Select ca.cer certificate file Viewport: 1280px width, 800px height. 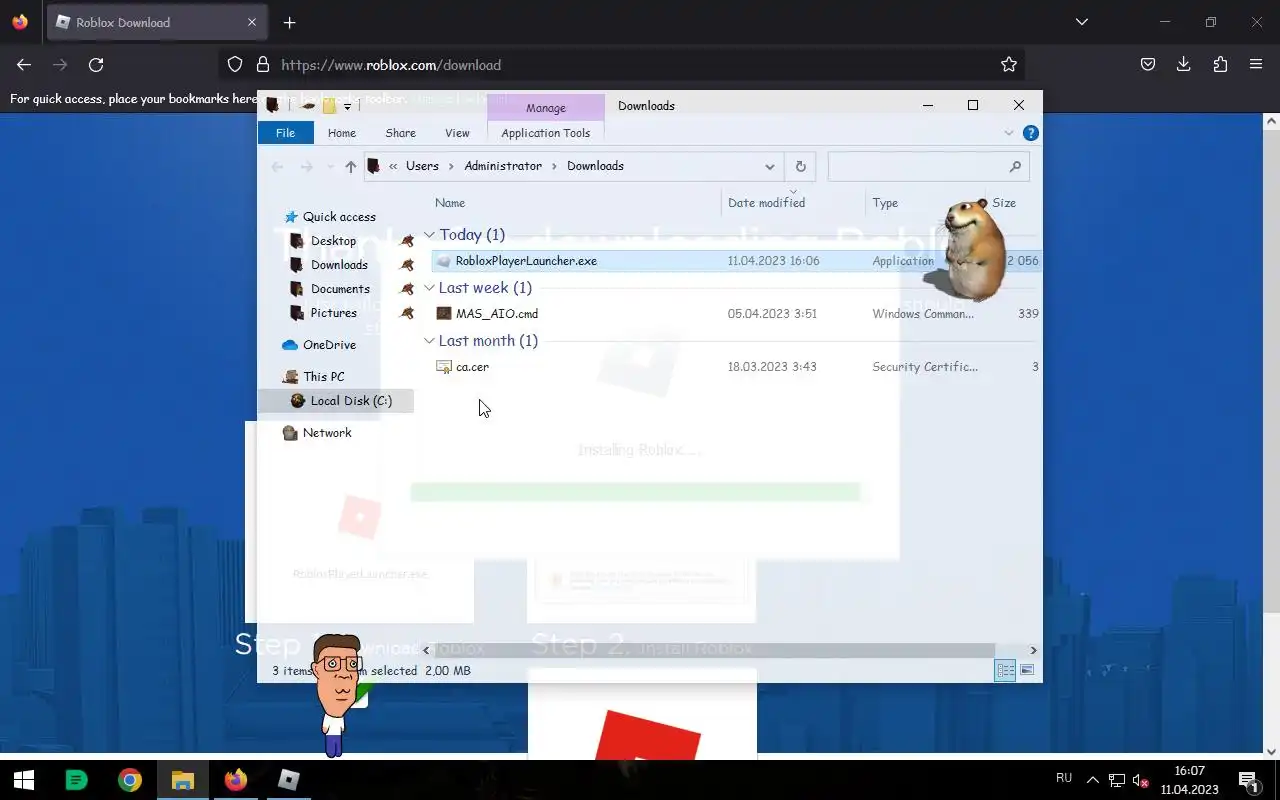click(x=472, y=367)
